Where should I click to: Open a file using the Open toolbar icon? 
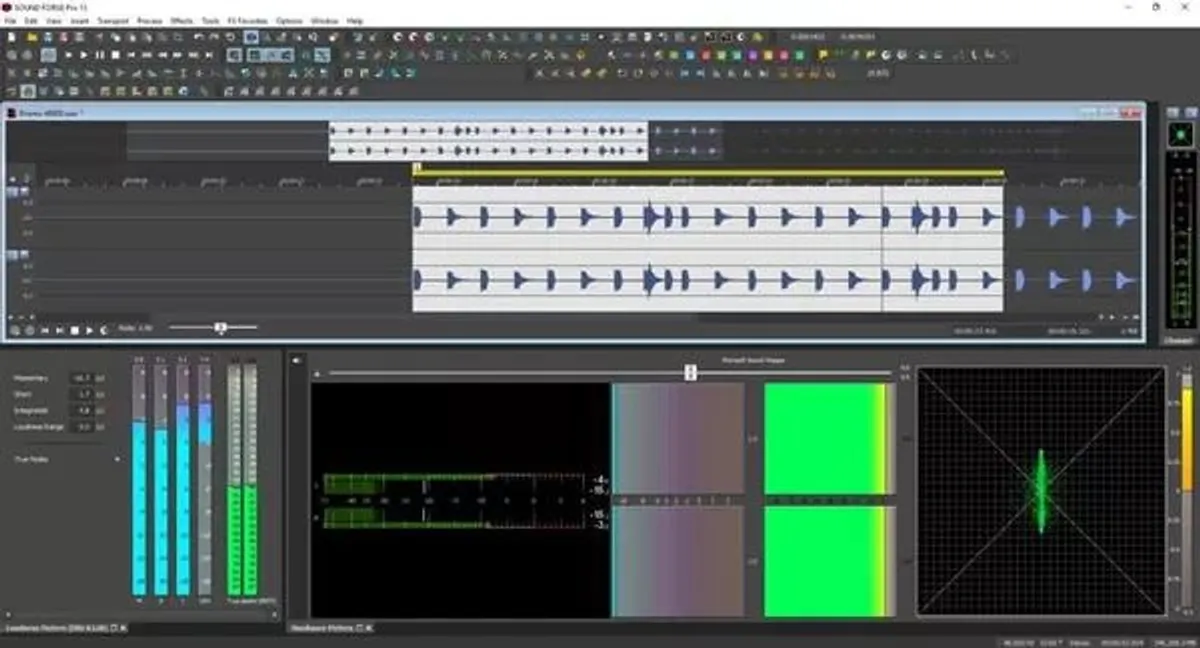28,37
